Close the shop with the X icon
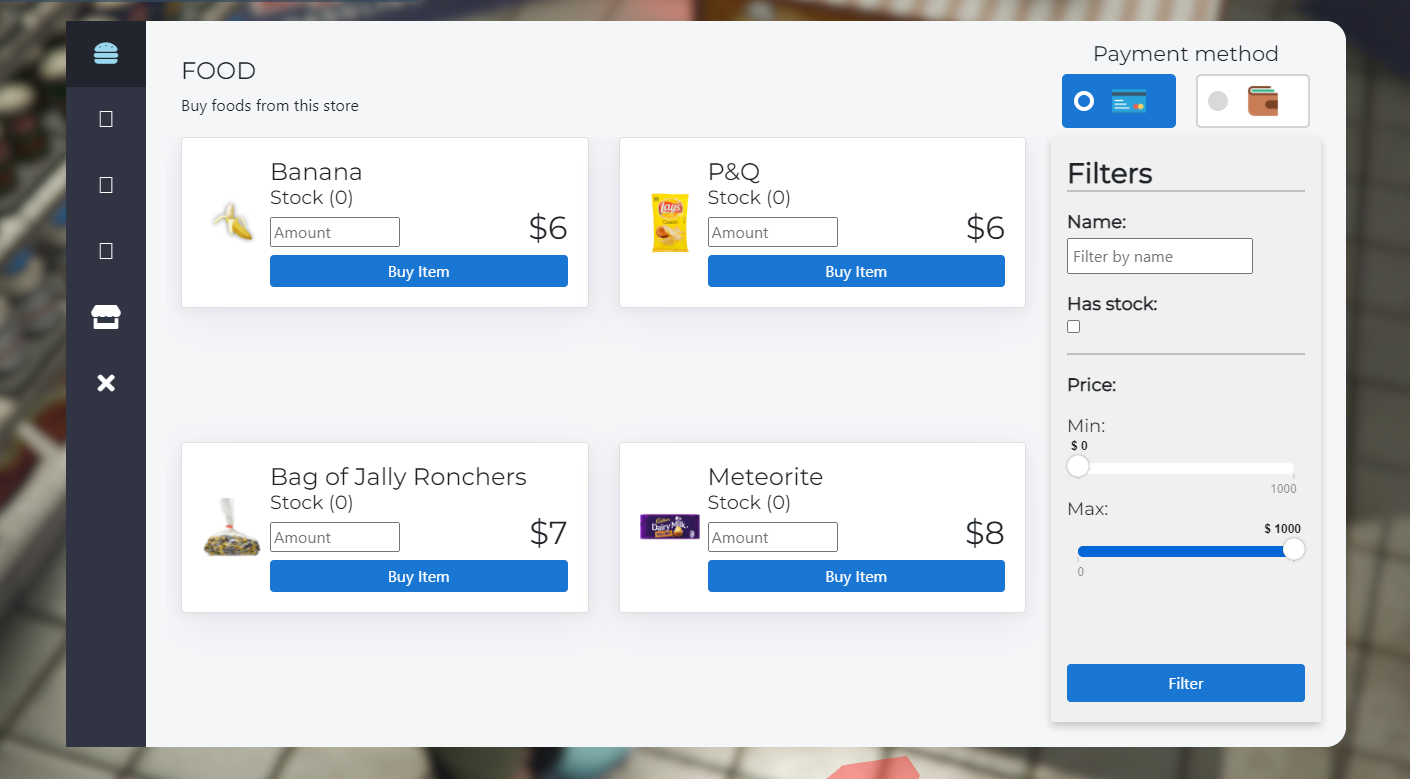The image size is (1410, 779). click(x=106, y=383)
